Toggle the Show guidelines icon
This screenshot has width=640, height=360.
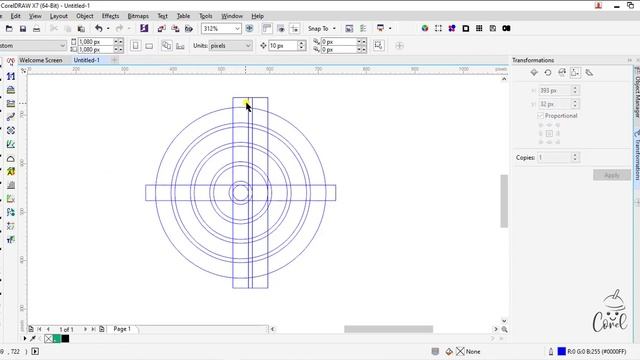pyautogui.click(x=294, y=28)
